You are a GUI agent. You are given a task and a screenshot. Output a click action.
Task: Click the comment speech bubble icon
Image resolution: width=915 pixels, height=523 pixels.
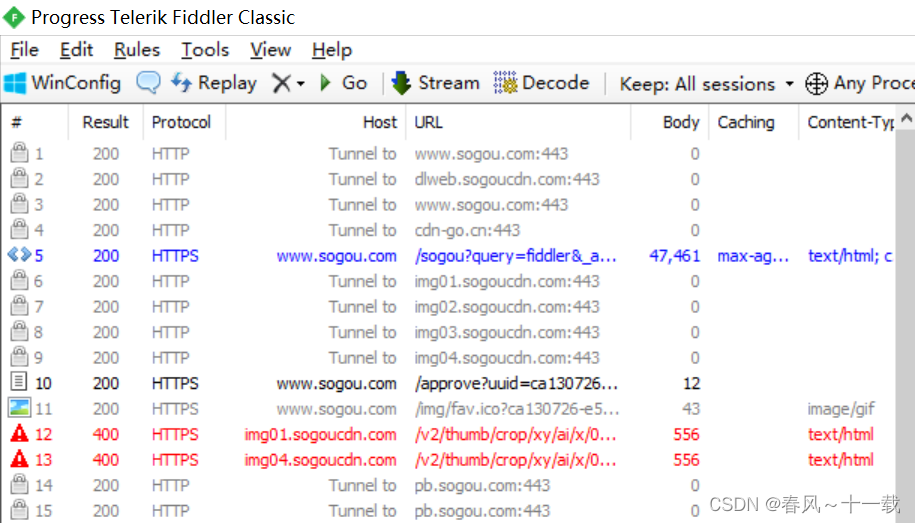[x=148, y=82]
